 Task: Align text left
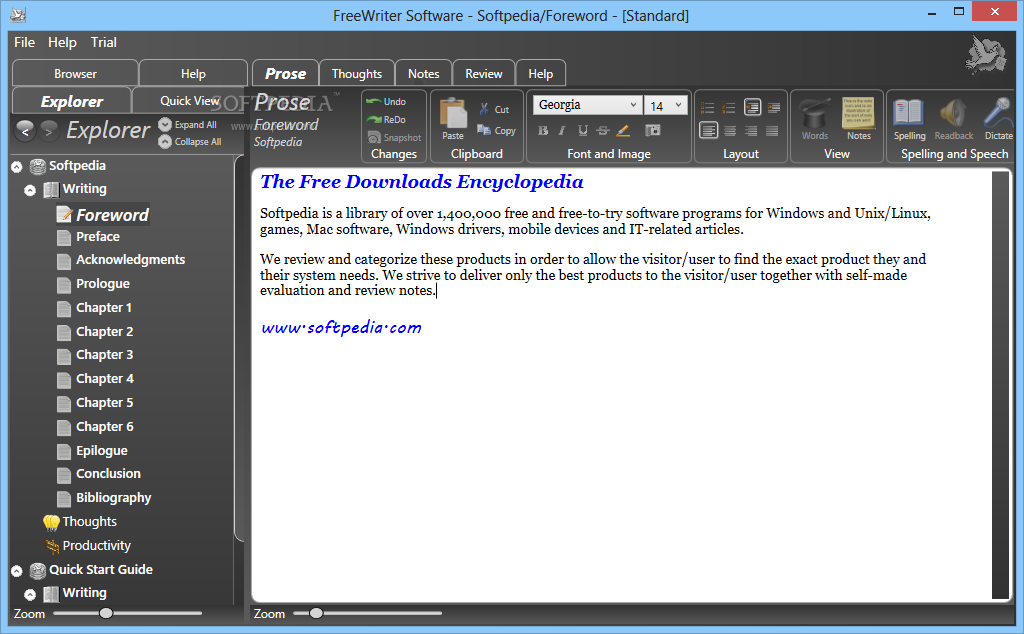click(709, 131)
